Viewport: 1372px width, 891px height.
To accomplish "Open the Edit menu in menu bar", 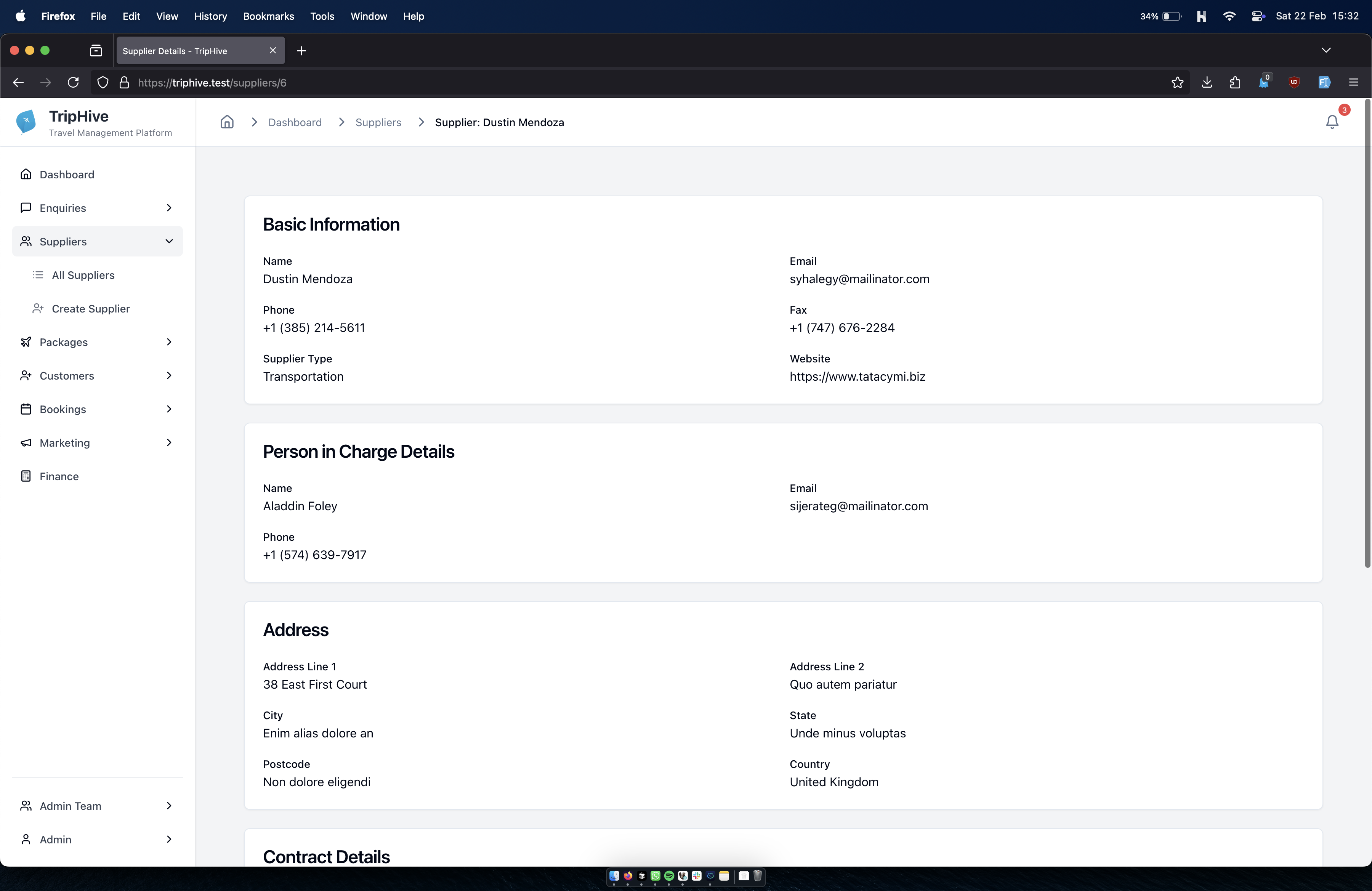I will [131, 16].
